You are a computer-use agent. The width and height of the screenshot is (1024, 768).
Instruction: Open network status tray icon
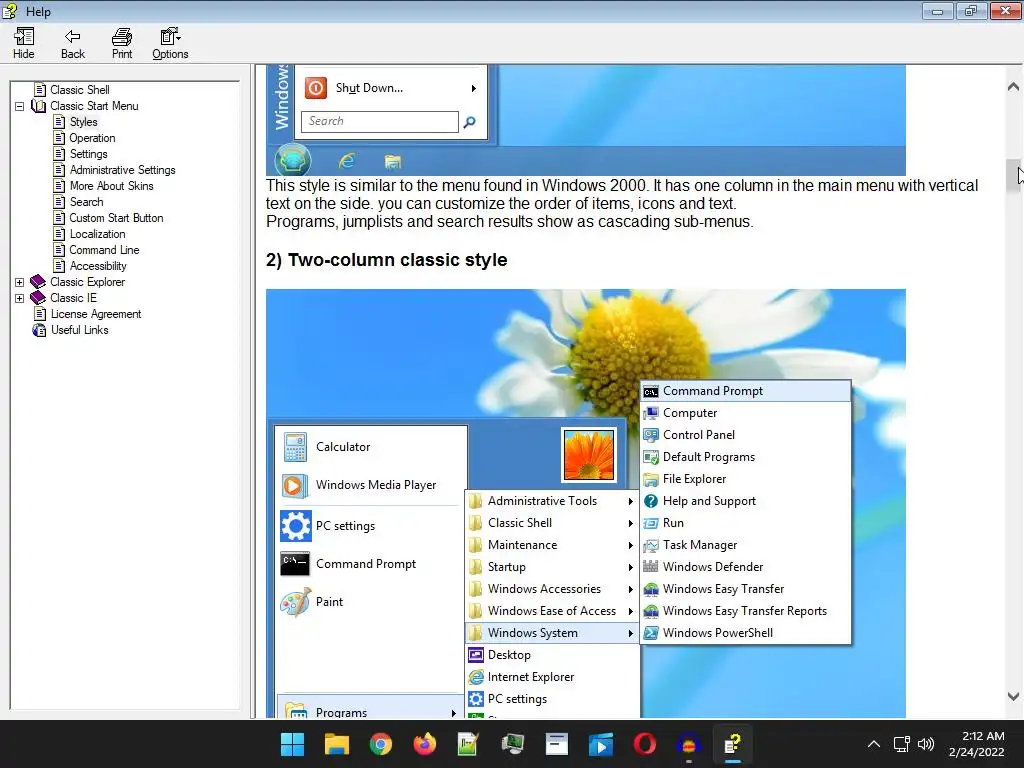coord(902,744)
